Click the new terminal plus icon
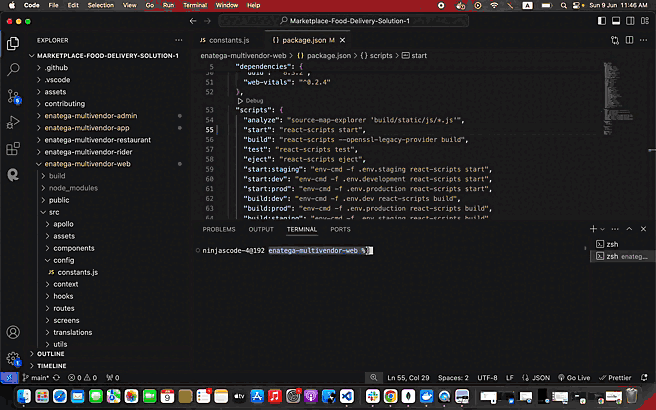 pyautogui.click(x=593, y=229)
